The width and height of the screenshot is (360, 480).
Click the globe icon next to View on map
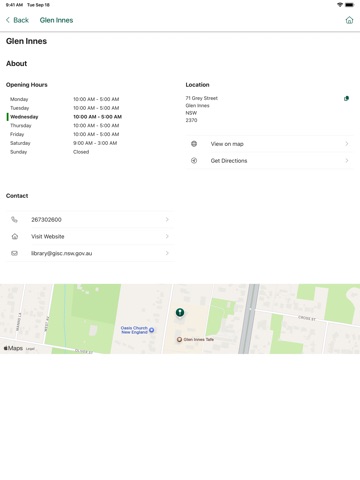coord(194,144)
